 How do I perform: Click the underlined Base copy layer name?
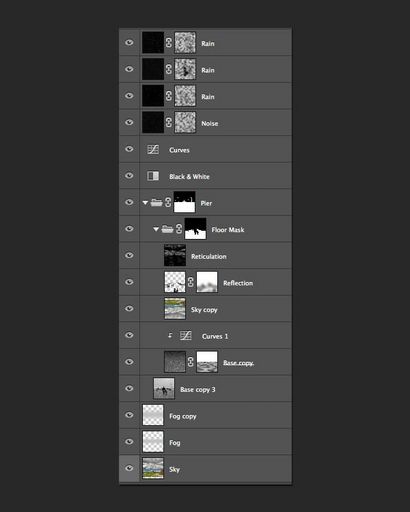(x=238, y=363)
